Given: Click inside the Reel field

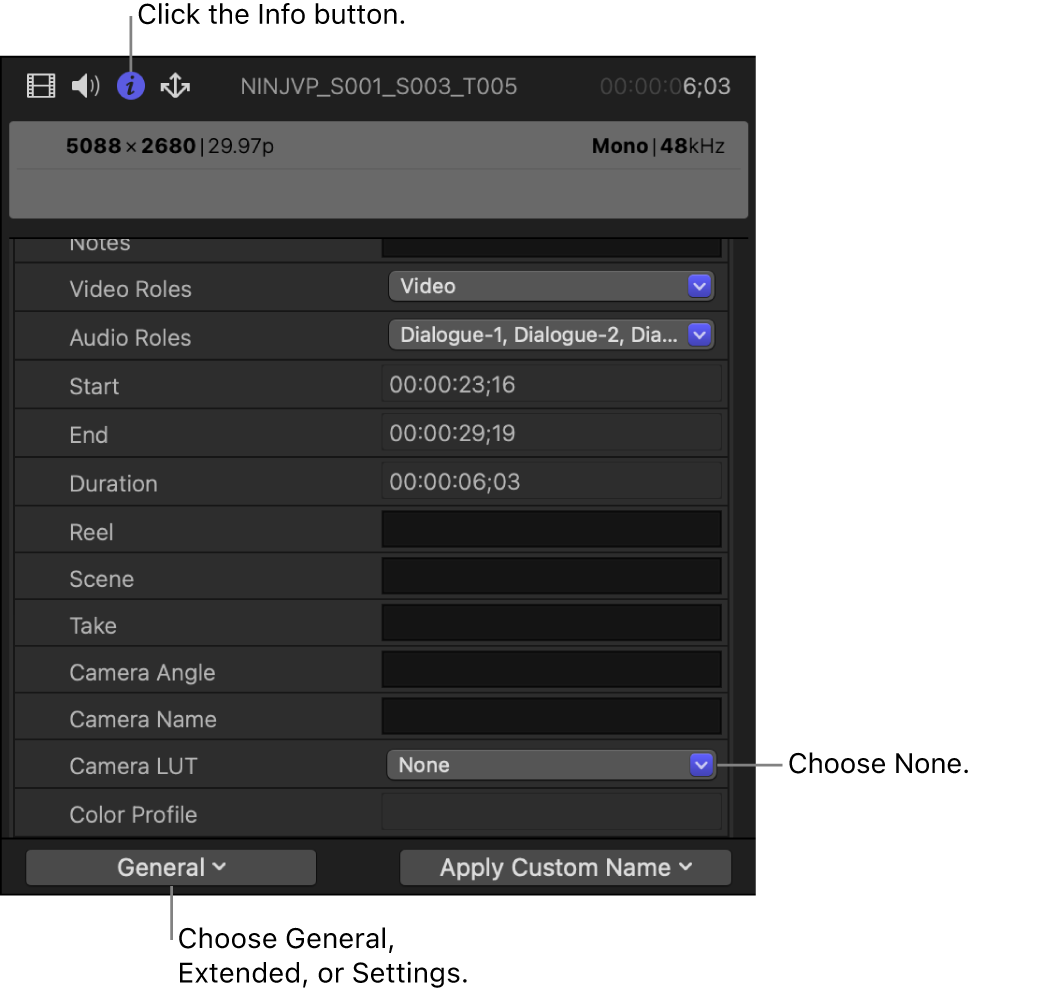Looking at the screenshot, I should [x=551, y=528].
